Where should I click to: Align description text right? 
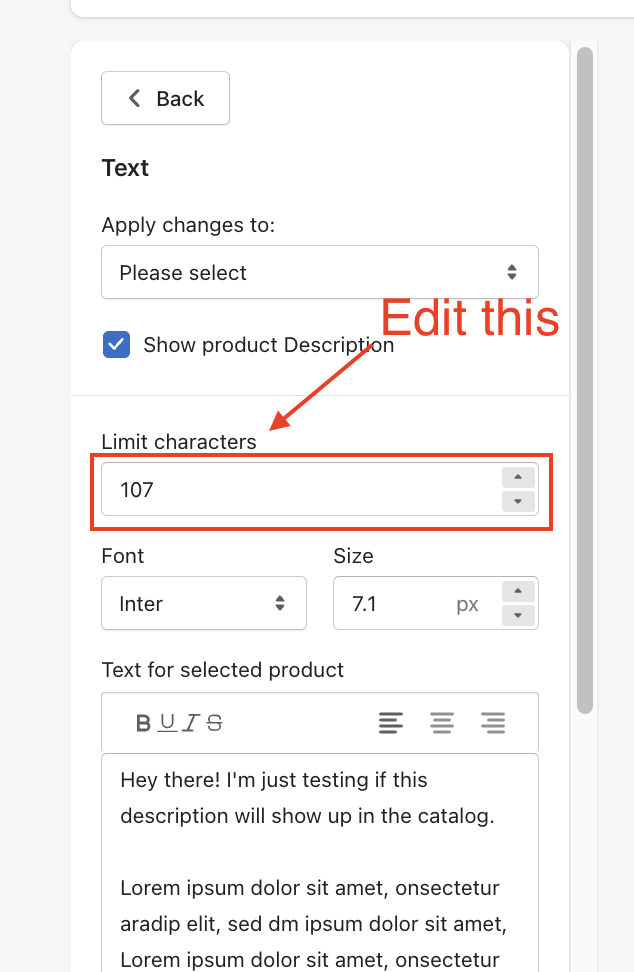(493, 723)
